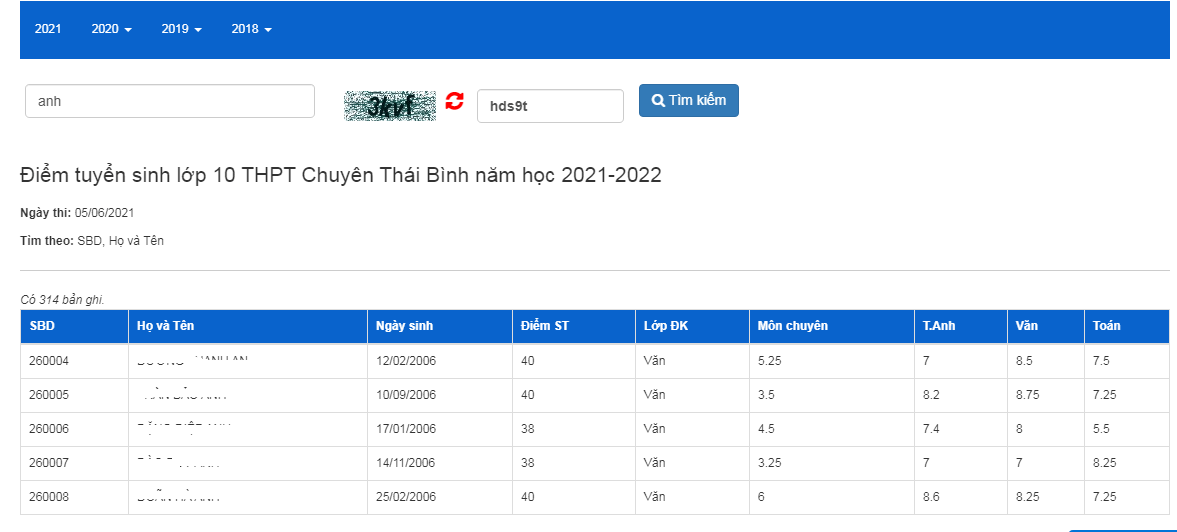The image size is (1177, 532).
Task: Click Môn chuyên score 5.25
Action: (770, 361)
